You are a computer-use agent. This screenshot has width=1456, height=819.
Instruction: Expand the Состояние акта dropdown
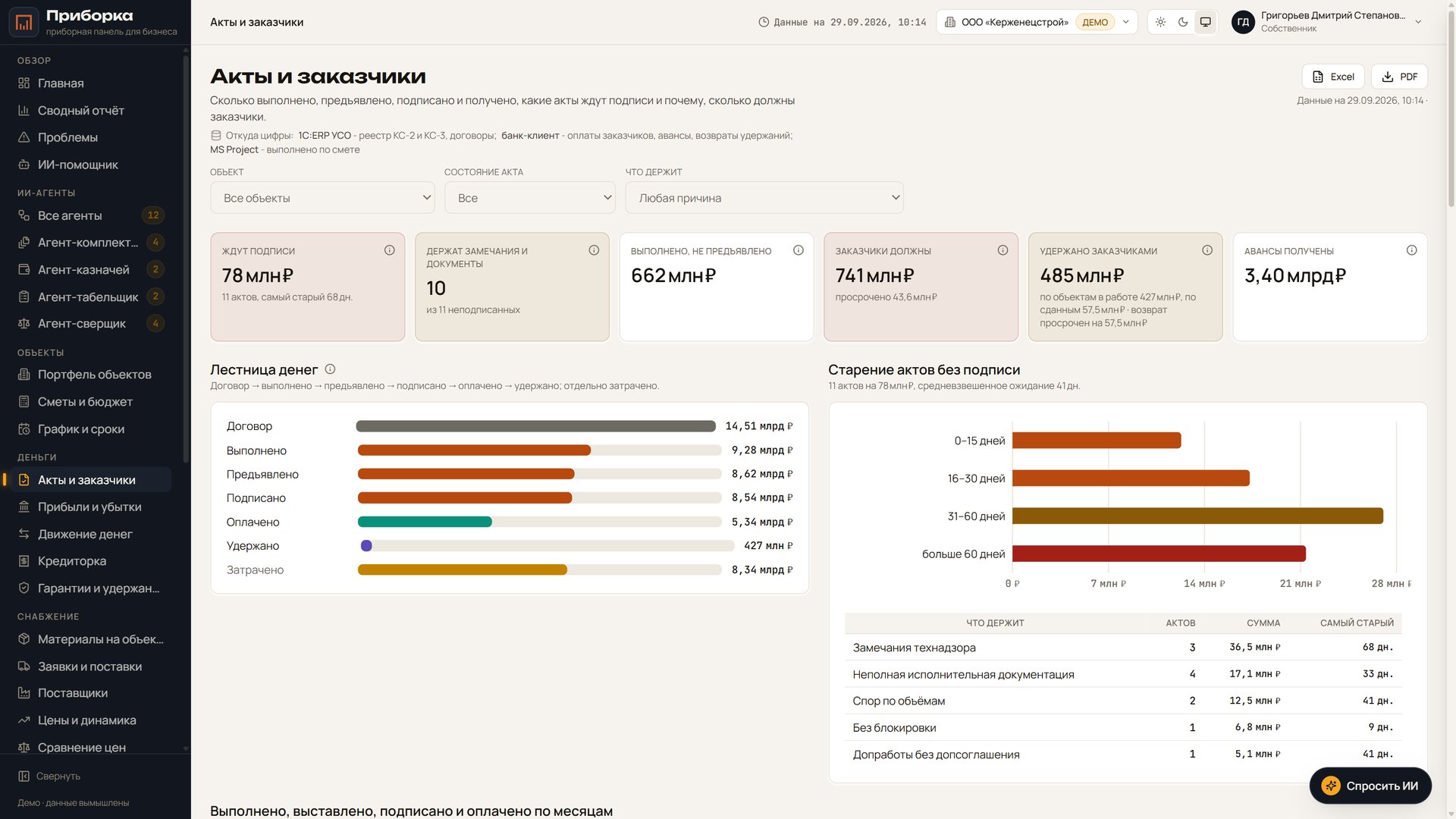click(x=529, y=198)
